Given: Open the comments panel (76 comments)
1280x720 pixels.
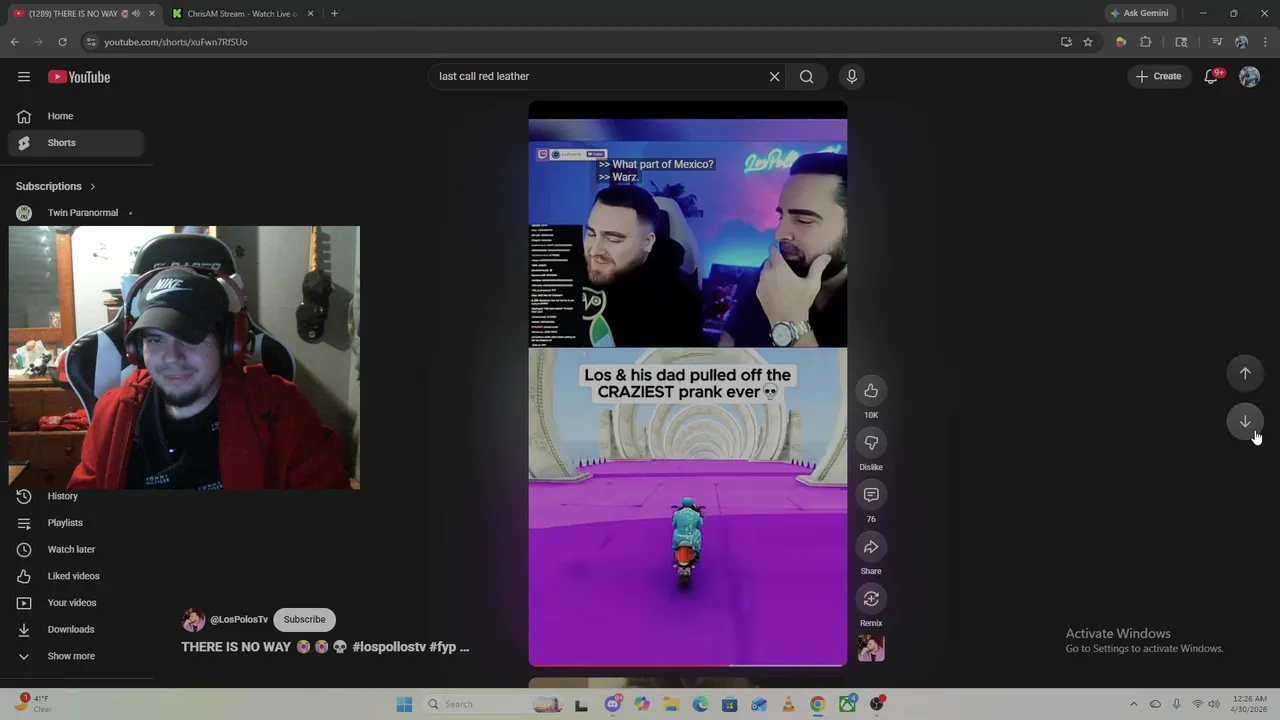Looking at the screenshot, I should [871, 495].
